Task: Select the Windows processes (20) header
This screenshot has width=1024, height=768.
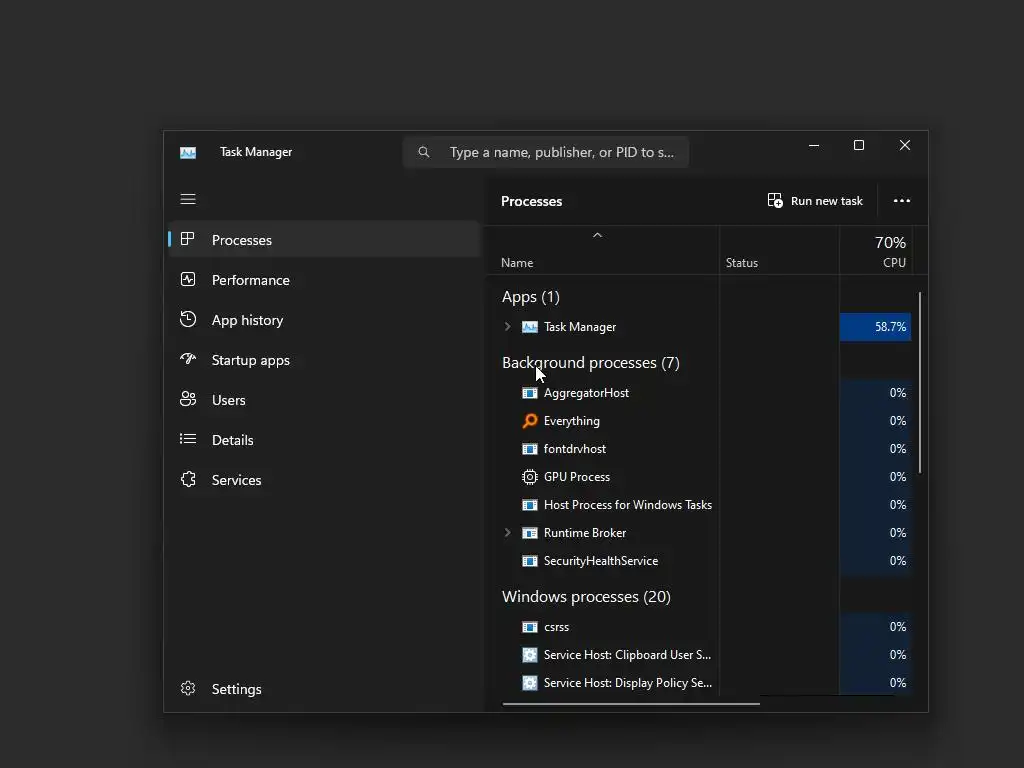Action: click(586, 597)
